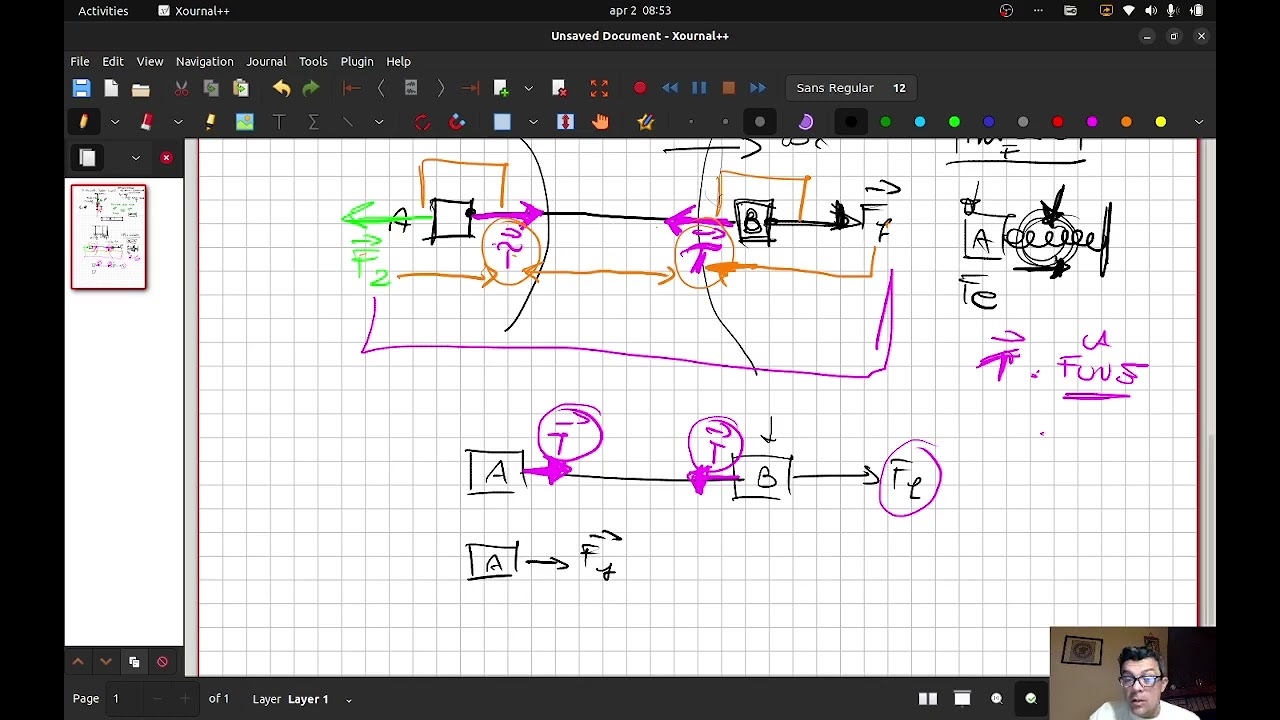Toggle rotation snapping

[422, 122]
